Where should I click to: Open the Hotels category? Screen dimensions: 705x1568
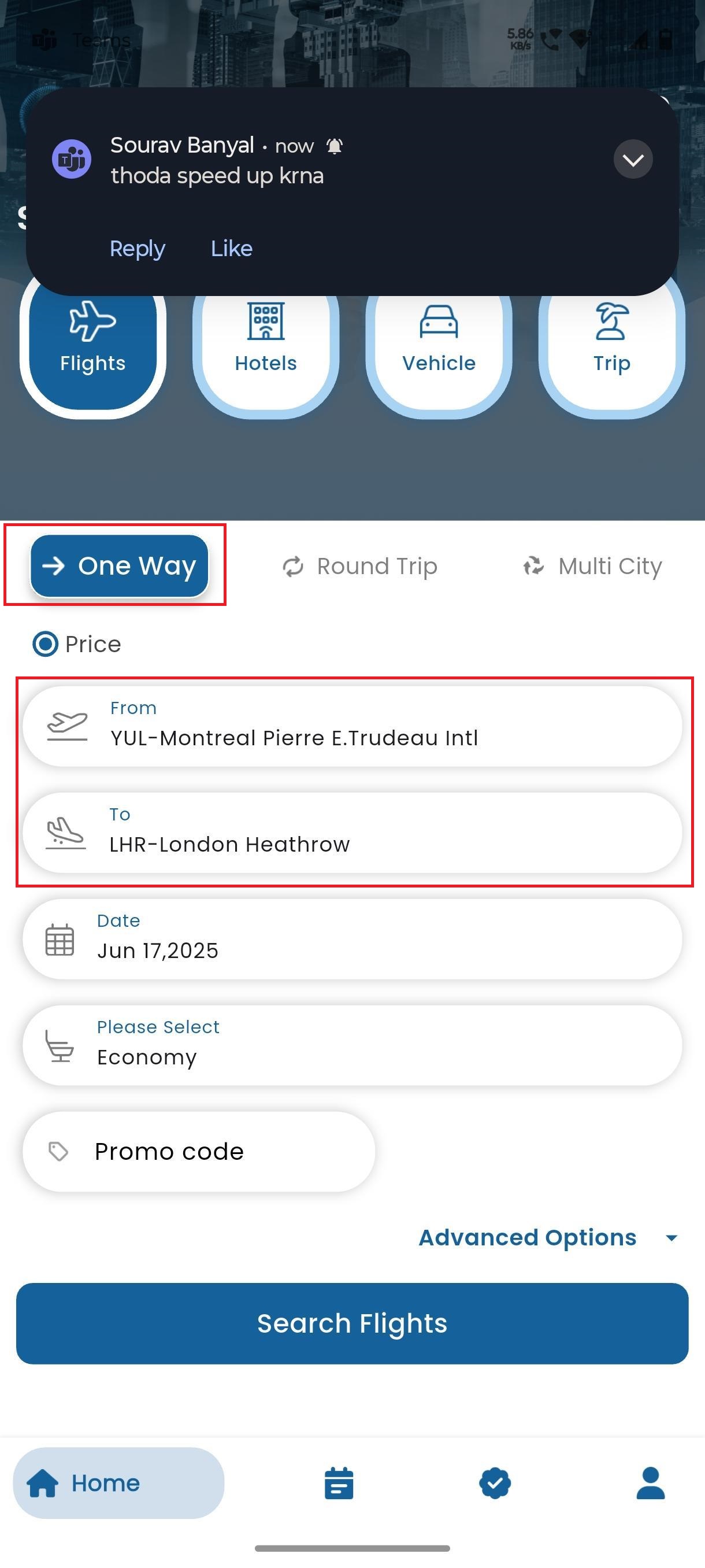[x=266, y=341]
